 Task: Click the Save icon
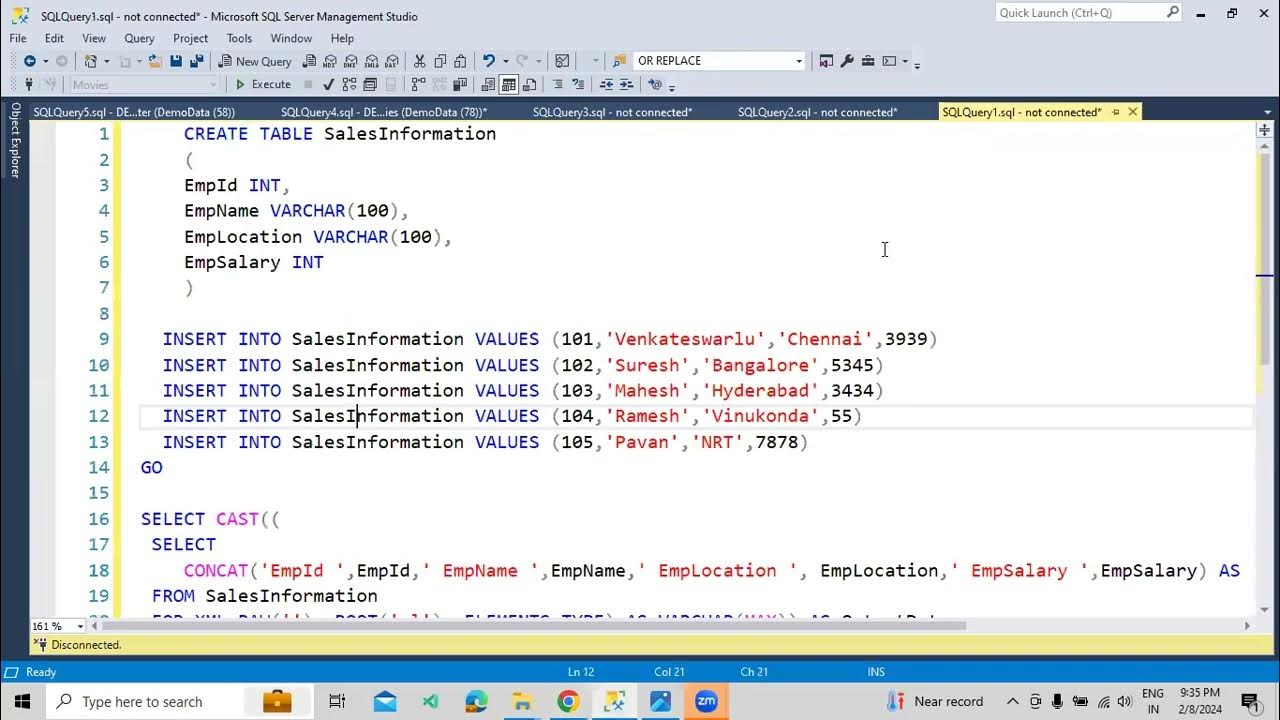tap(176, 61)
